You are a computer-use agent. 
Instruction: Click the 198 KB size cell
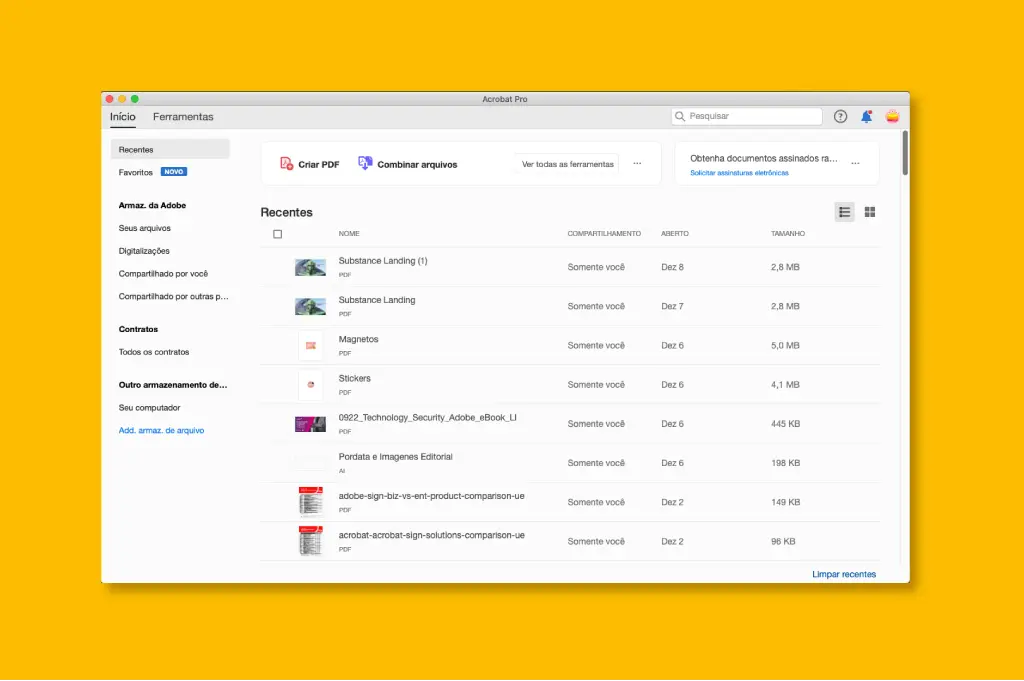[786, 463]
